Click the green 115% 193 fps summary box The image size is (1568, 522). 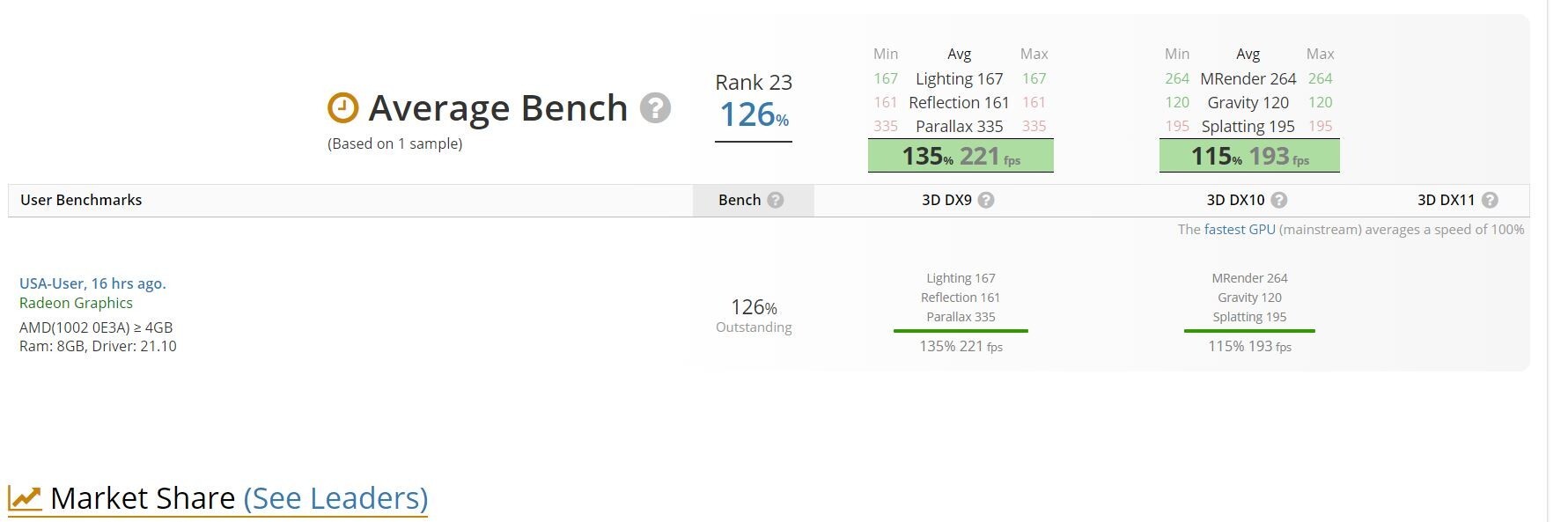pos(1249,156)
